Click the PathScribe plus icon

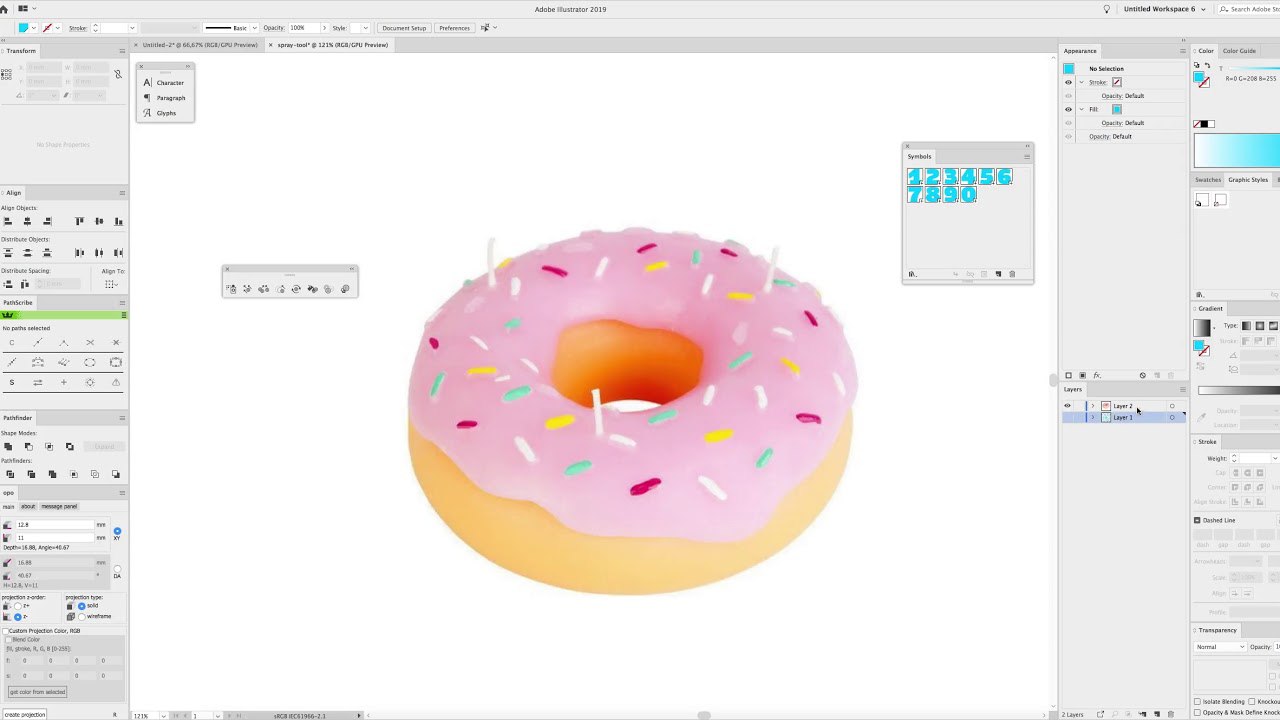click(64, 382)
